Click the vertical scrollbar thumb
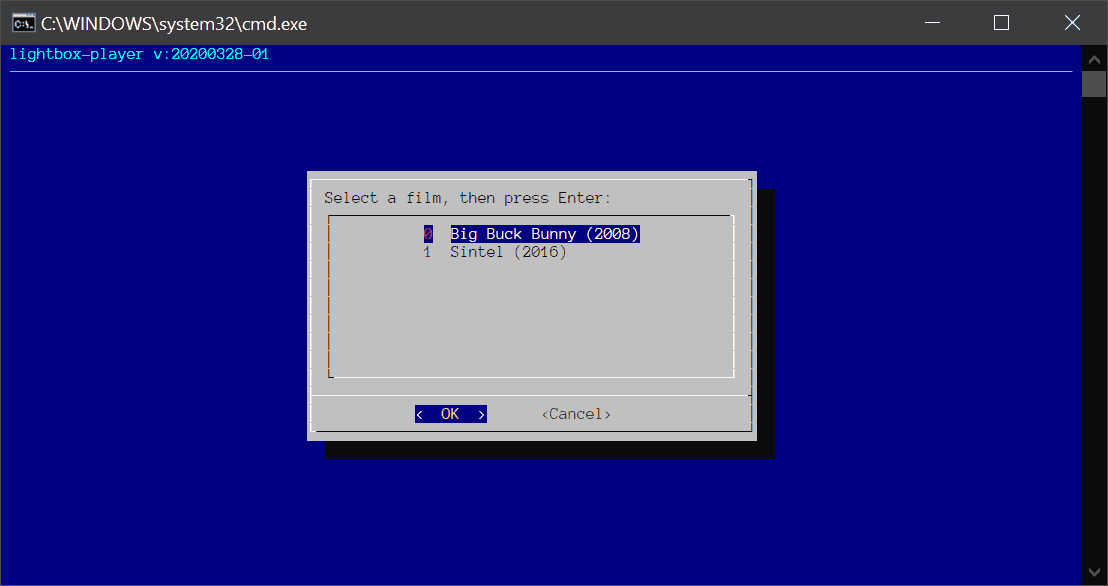The image size is (1108, 586). point(1095,84)
